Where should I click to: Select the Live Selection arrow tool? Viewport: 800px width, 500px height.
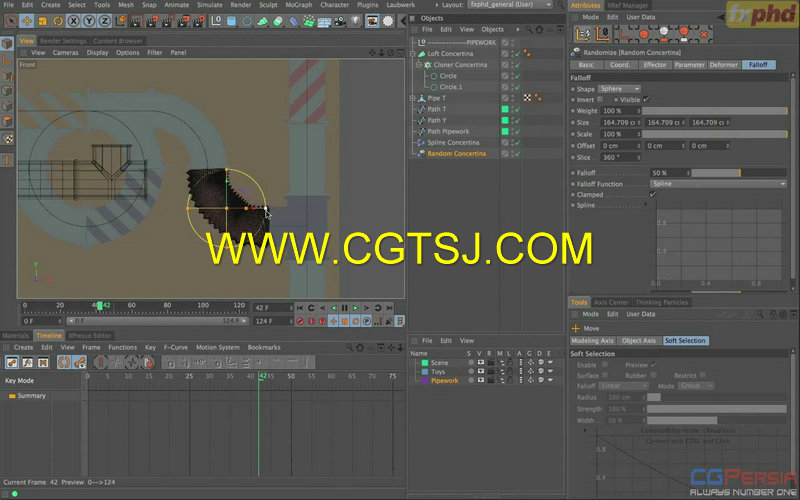coord(11,21)
